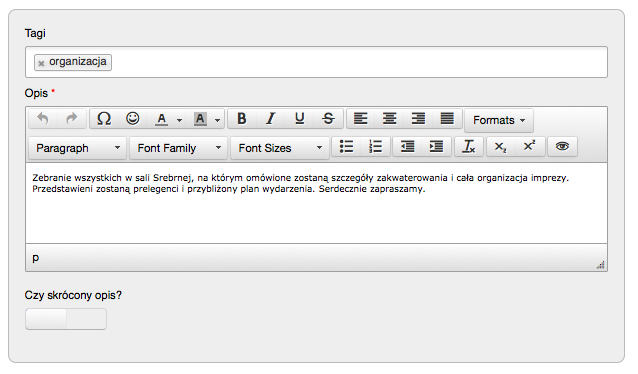Image resolution: width=638 pixels, height=374 pixels.
Task: Apply background color with highlighted A icon
Action: pyautogui.click(x=200, y=119)
